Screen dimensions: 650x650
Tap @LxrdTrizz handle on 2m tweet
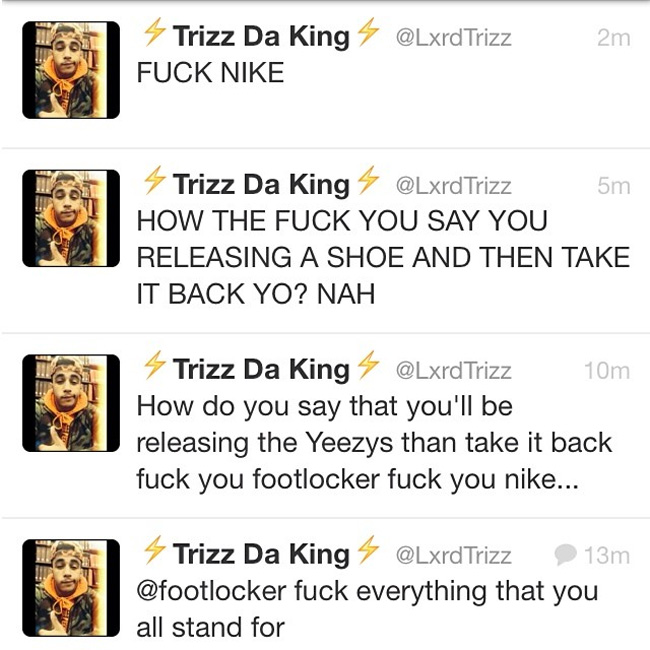(x=454, y=38)
